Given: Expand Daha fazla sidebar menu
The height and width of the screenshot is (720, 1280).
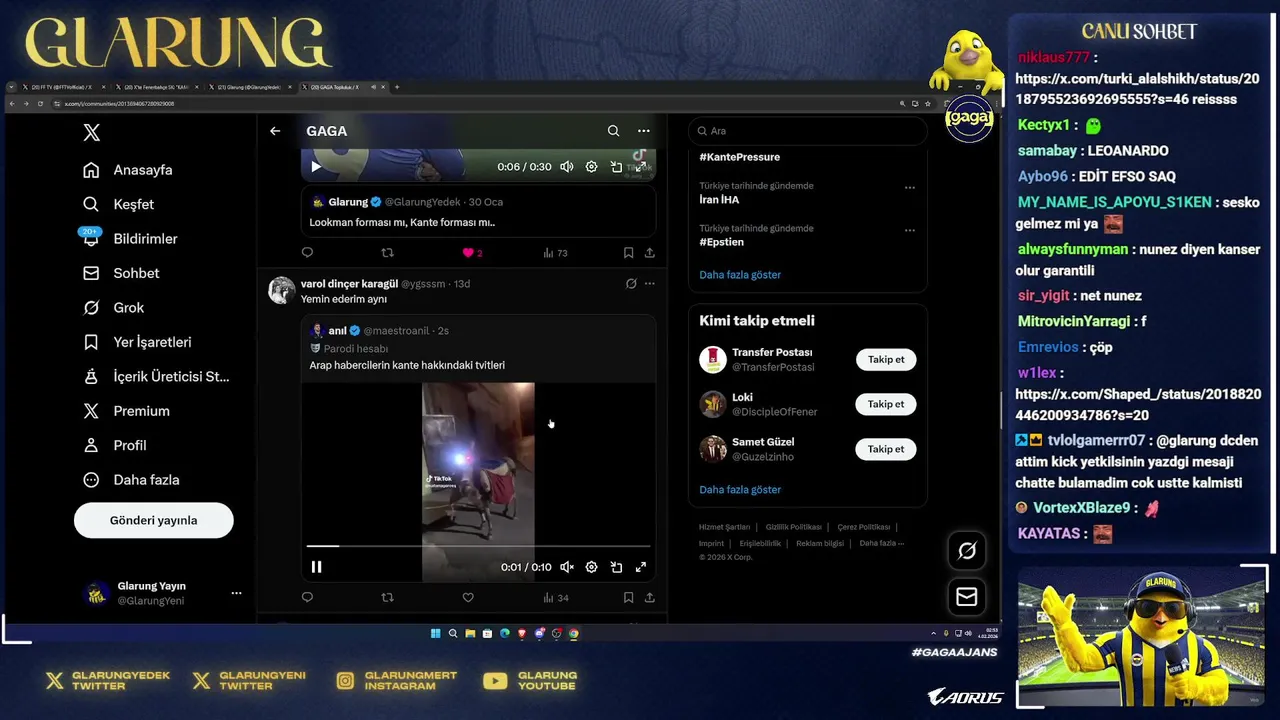Looking at the screenshot, I should pos(131,480).
